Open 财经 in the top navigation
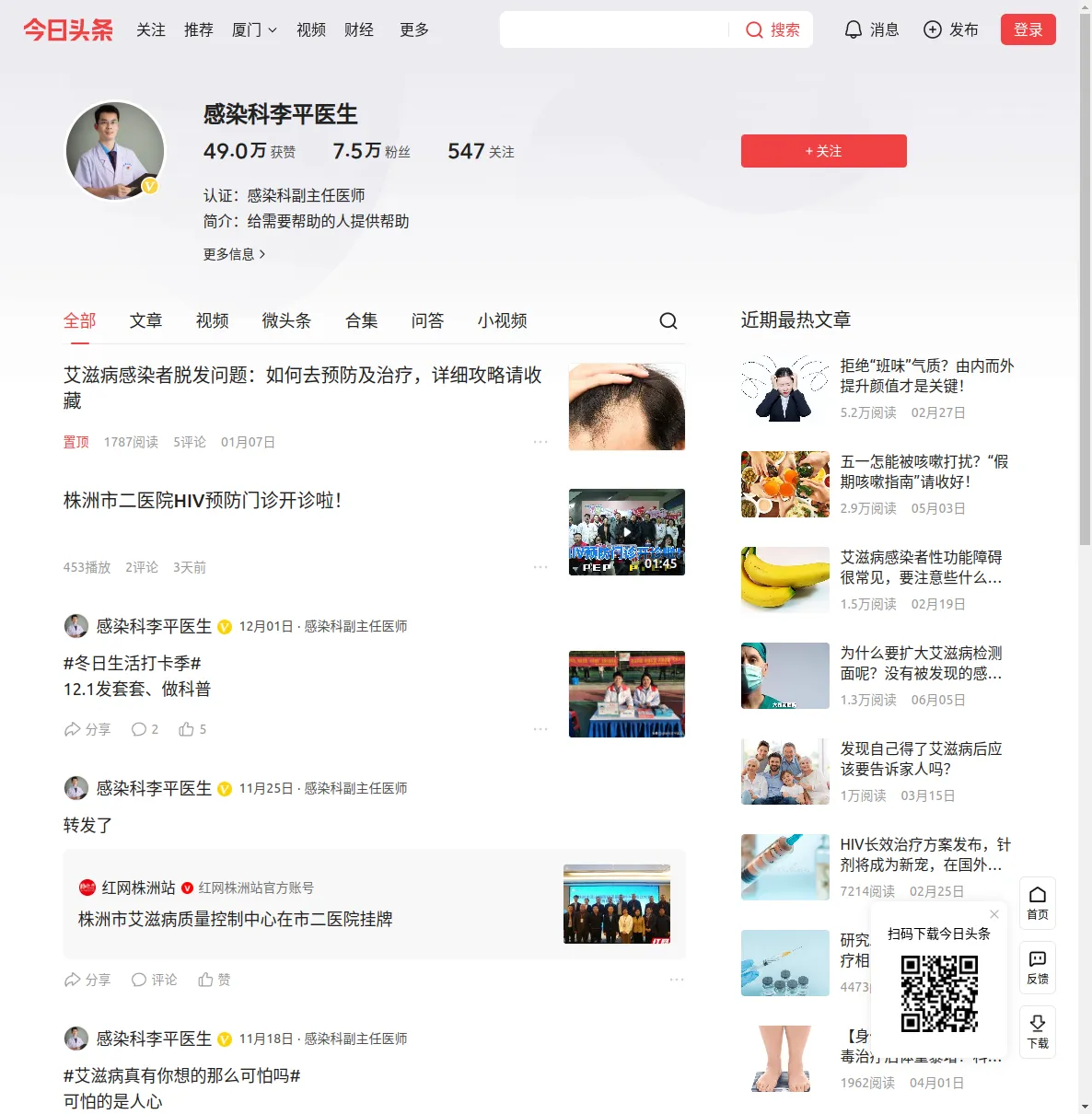Screen dimensions: 1092x1114 359,29
